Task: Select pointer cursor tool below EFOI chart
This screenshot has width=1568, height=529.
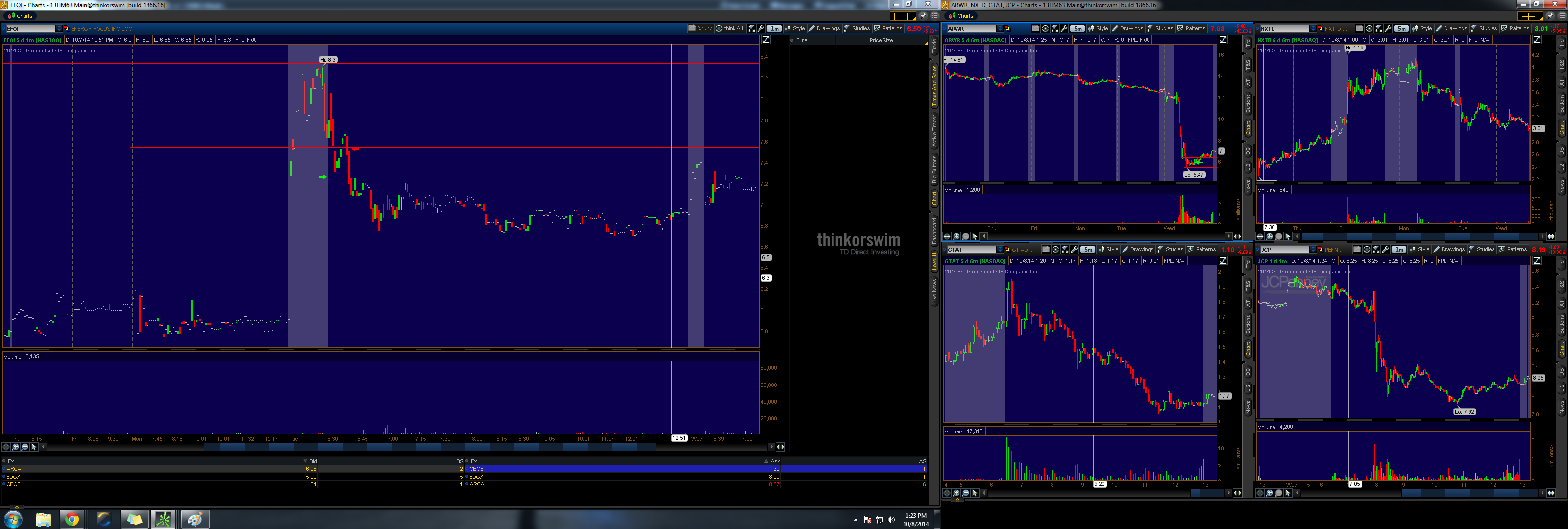Action: pos(34,447)
